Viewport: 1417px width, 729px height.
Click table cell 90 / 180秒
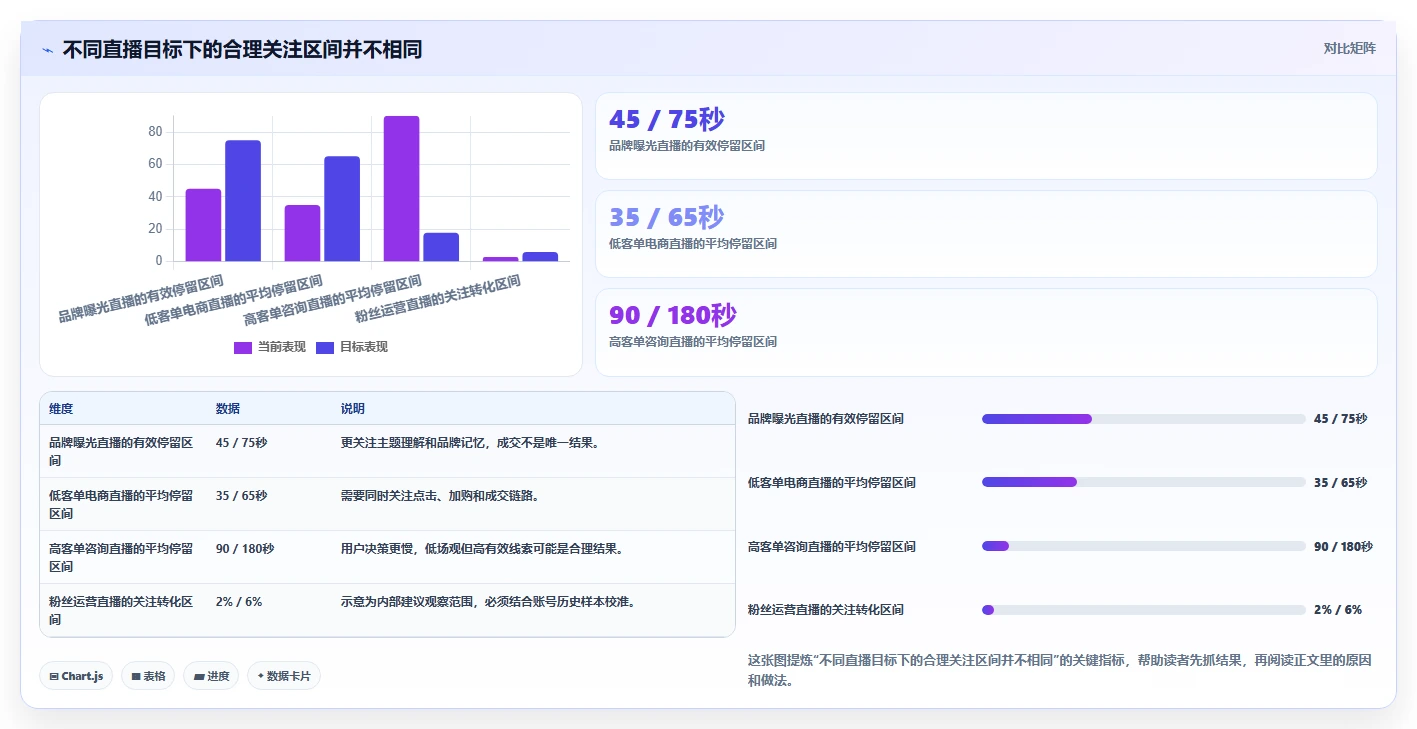245,548
